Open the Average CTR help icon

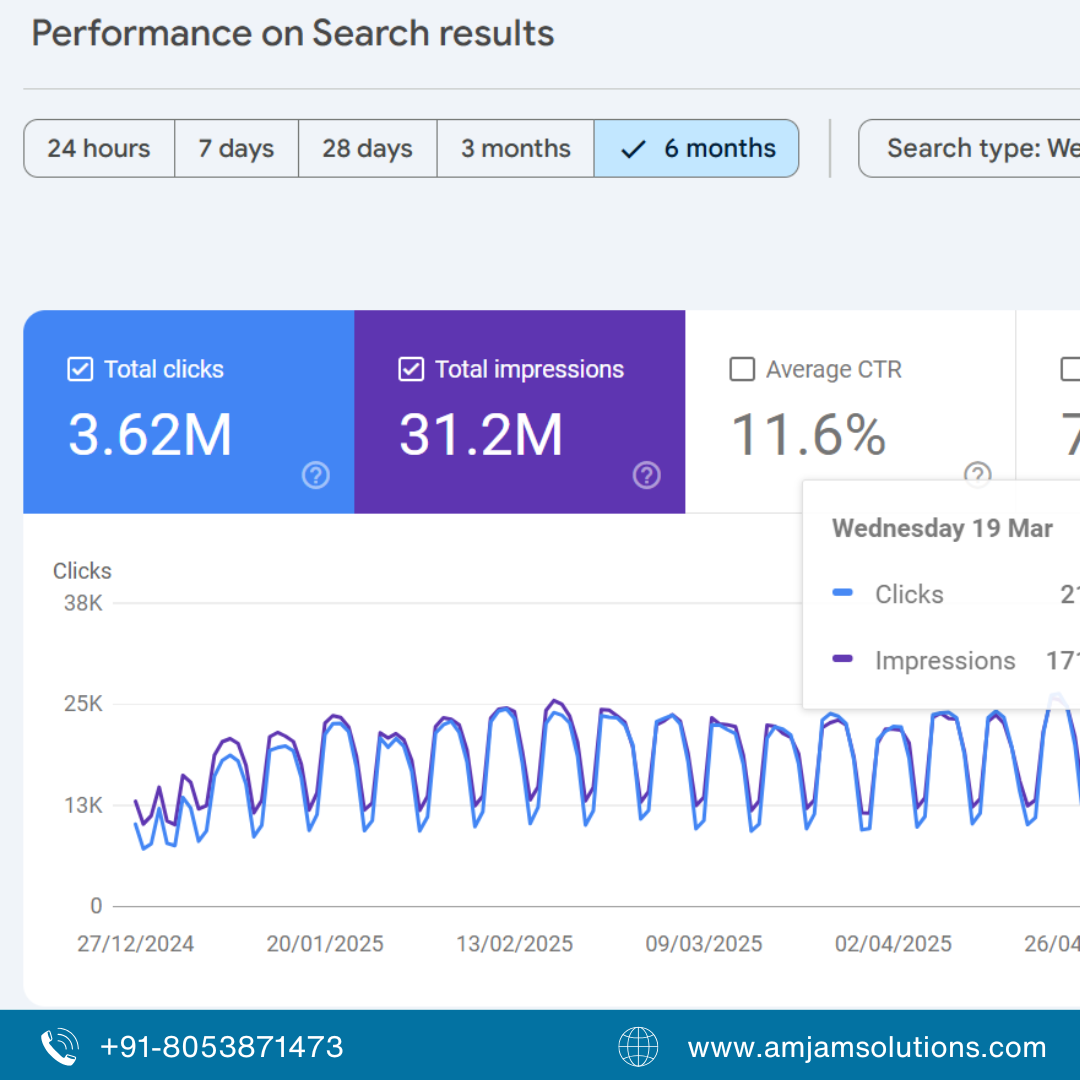[977, 475]
